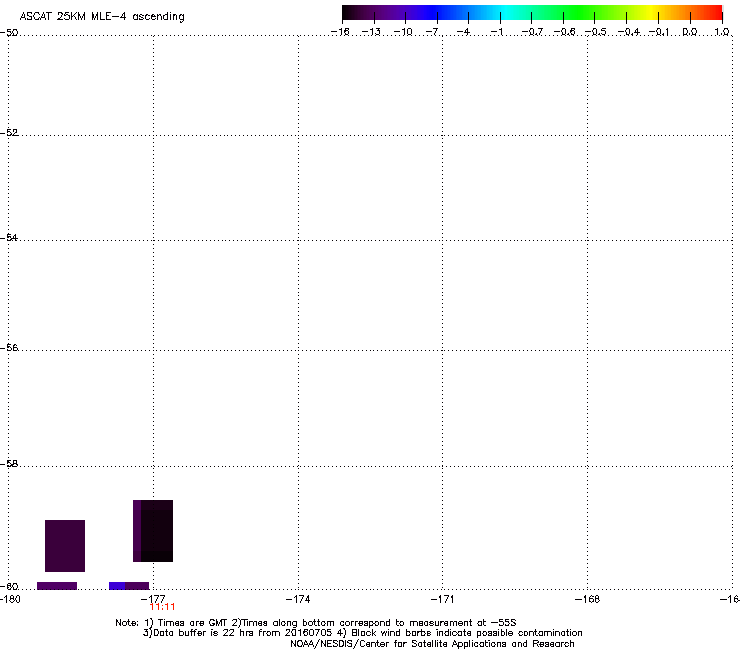Click the longitude axis label -174
Viewport: 740px width, 650px height.
298,599
